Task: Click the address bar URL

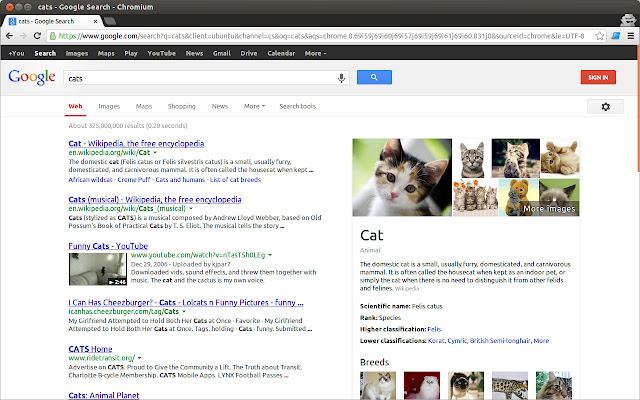Action: [321, 36]
